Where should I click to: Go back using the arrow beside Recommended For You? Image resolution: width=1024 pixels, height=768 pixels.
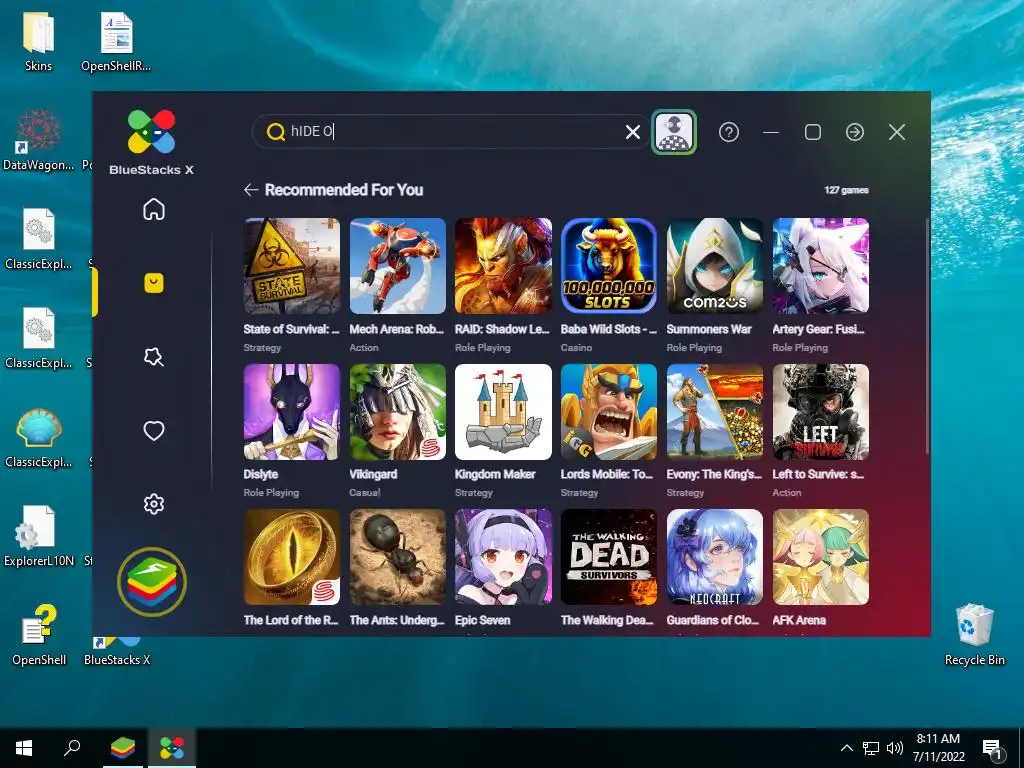[251, 190]
